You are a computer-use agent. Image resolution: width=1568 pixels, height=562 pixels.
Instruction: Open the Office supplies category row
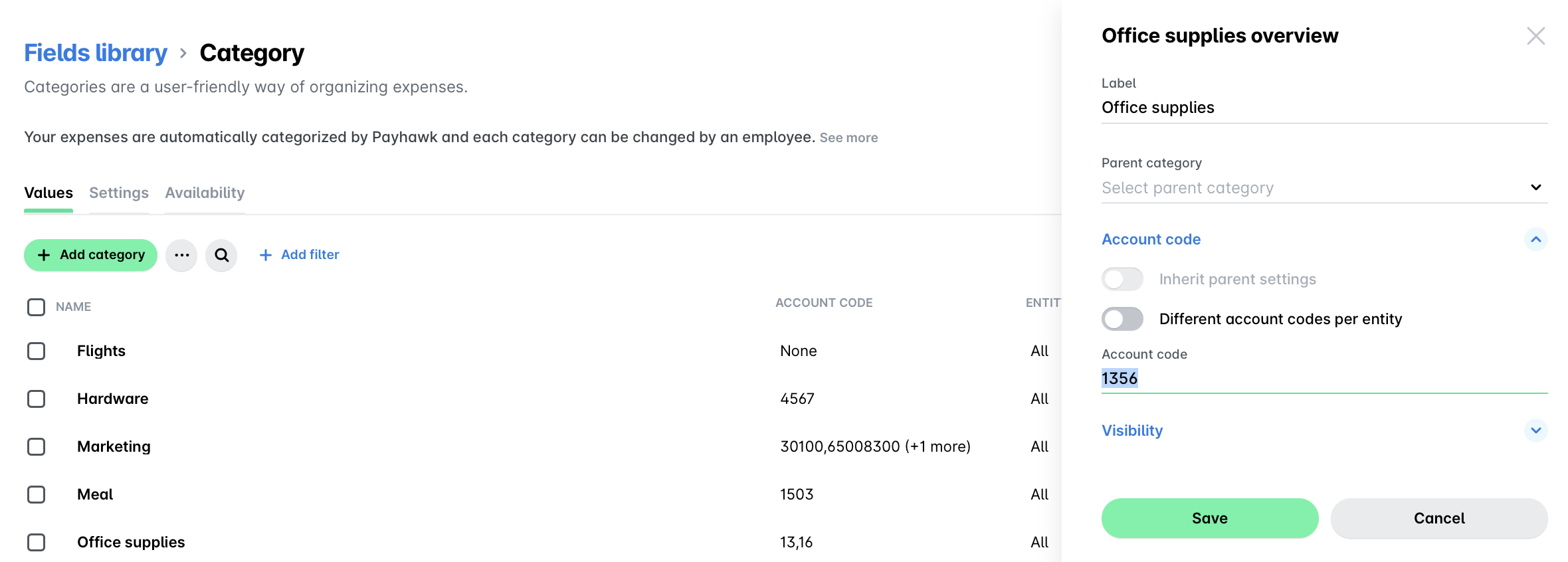(x=131, y=542)
